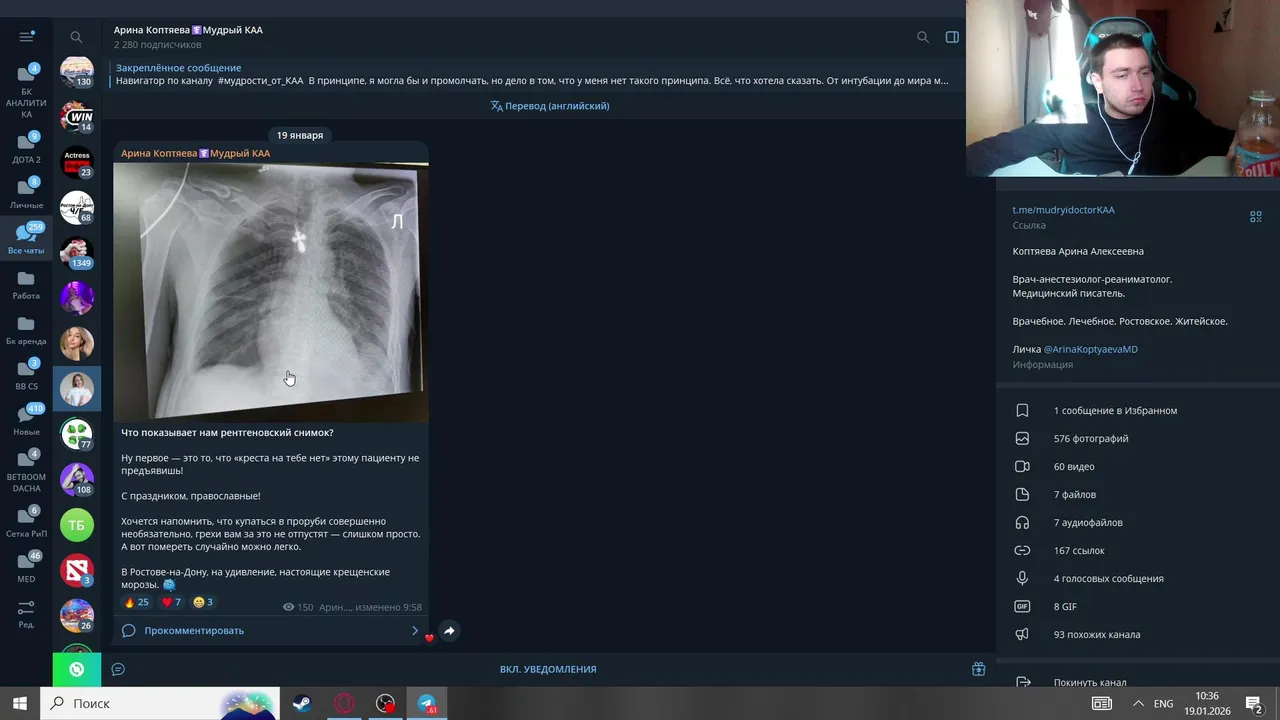
Task: Open the Windows notification center icon
Action: [1254, 703]
